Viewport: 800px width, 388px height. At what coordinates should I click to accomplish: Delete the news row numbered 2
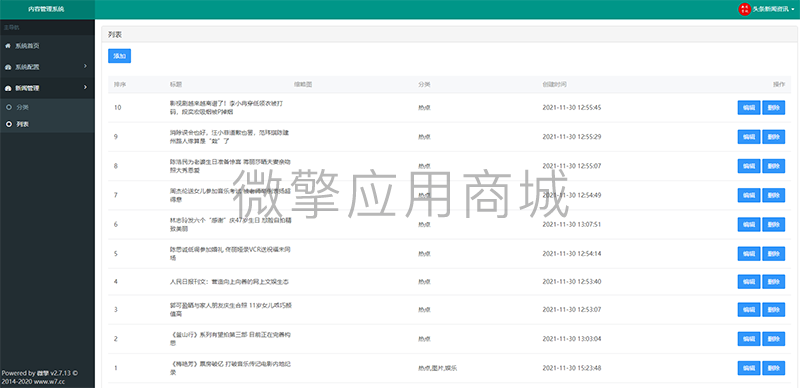coord(773,339)
